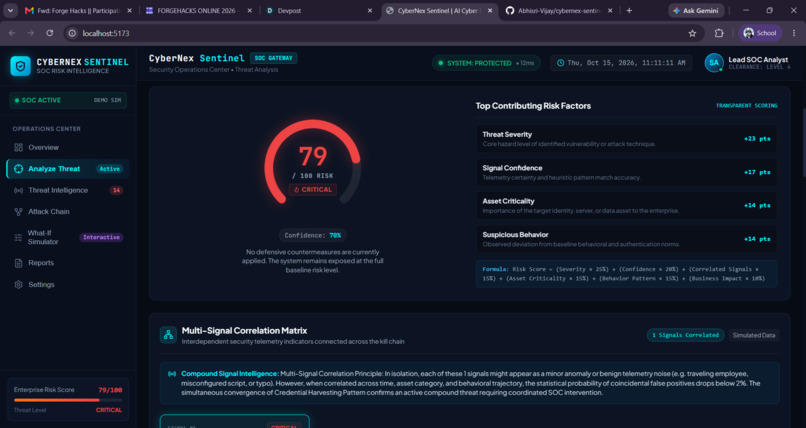806x428 pixels.
Task: Click the SOC GATEWAY badge
Action: point(273,58)
